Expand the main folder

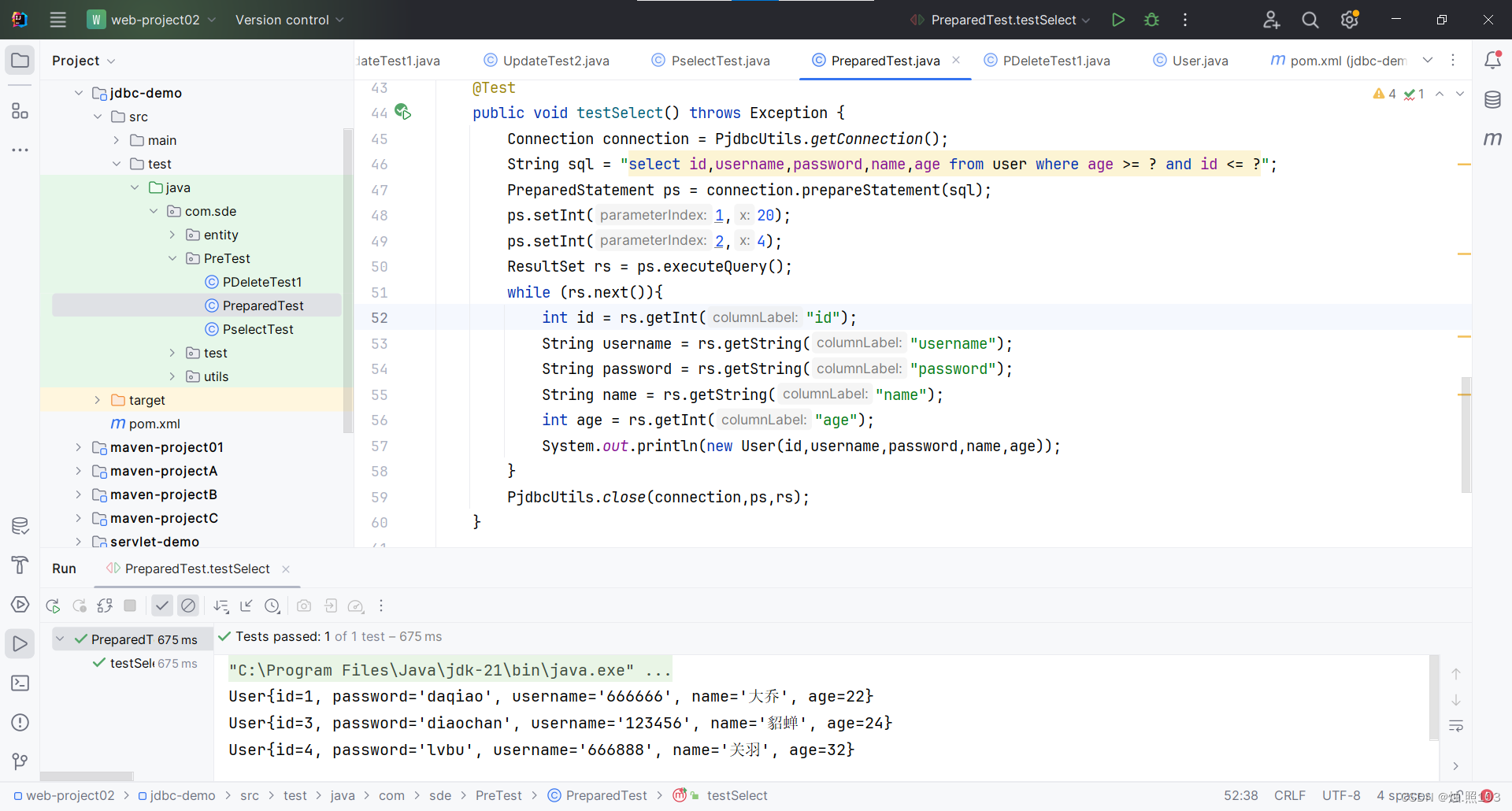click(116, 140)
